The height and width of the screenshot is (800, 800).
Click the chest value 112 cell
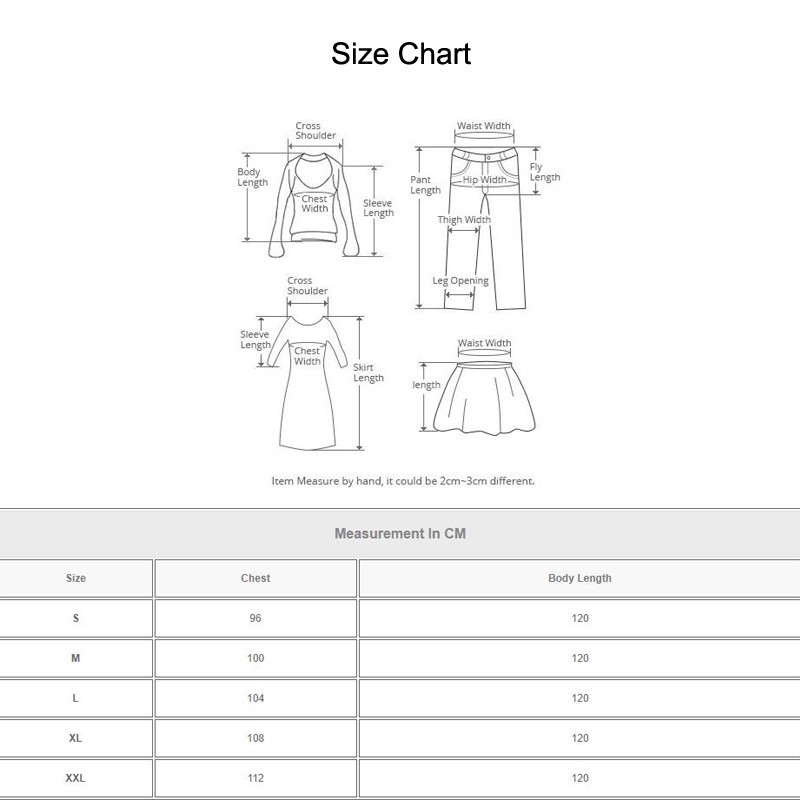pyautogui.click(x=255, y=778)
